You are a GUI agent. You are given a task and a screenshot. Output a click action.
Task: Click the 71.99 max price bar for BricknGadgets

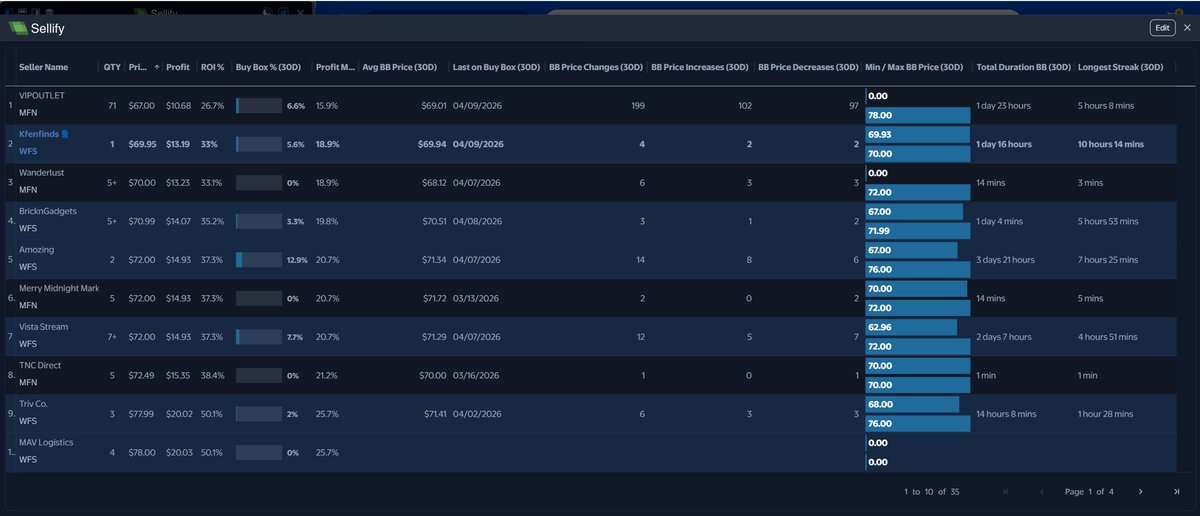coord(917,230)
